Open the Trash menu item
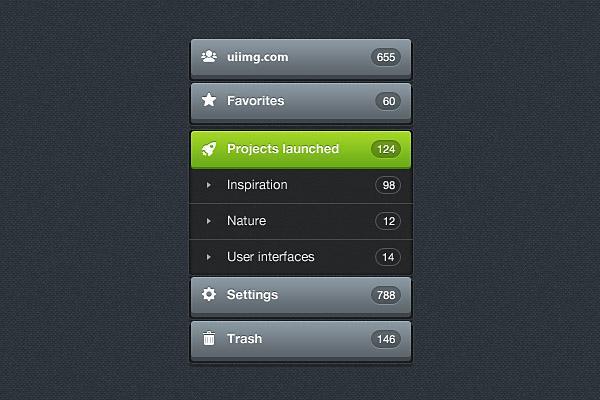 244,339
